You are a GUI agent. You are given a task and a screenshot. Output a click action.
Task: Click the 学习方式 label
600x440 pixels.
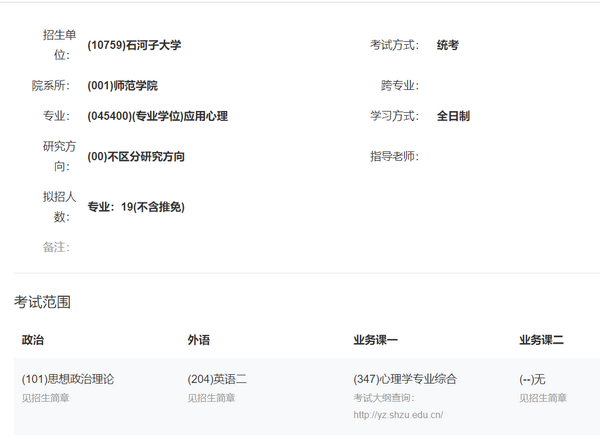pyautogui.click(x=395, y=116)
